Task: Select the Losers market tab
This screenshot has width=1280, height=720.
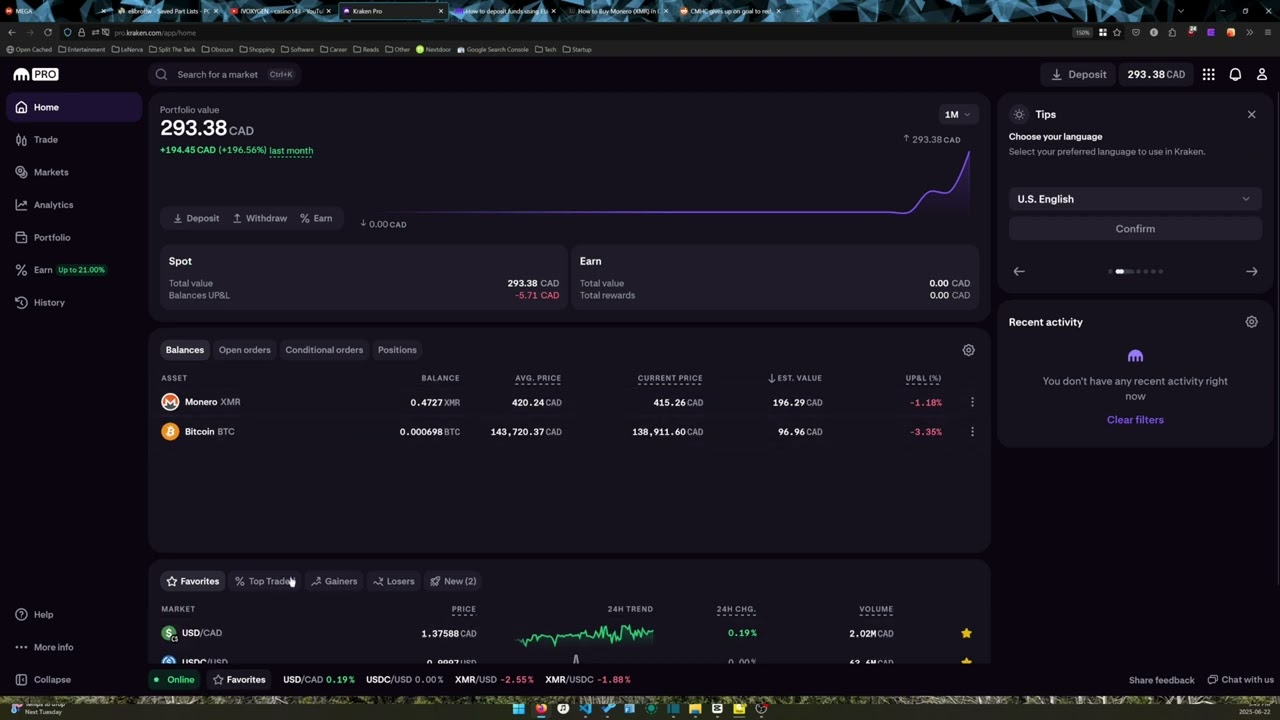Action: [394, 581]
